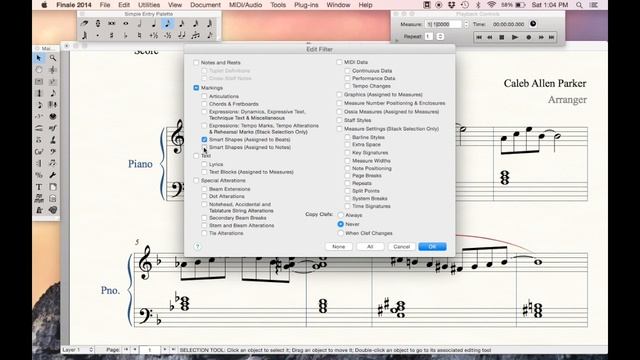Confirm Edit Filter with OK

[x=433, y=247]
